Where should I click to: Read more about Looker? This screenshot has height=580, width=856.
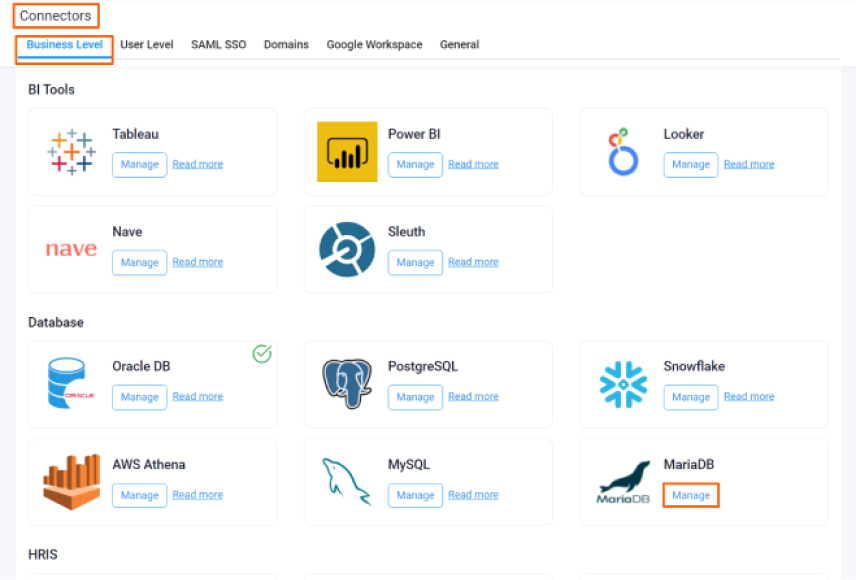tap(749, 164)
